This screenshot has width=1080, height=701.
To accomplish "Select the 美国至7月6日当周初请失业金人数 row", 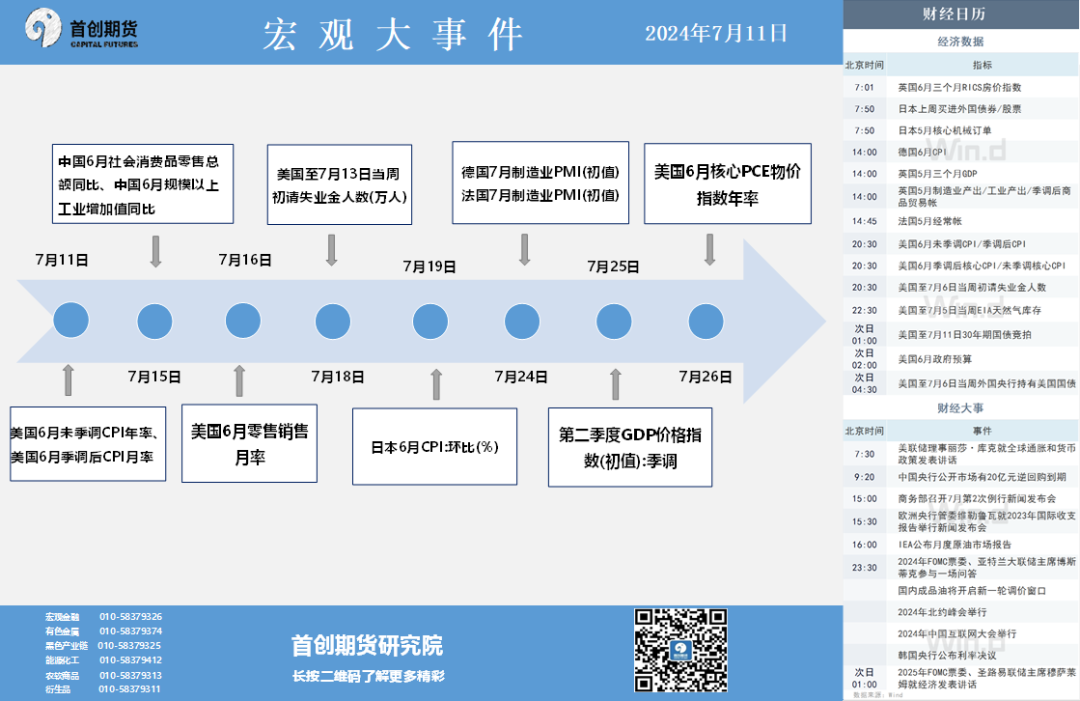I will pyautogui.click(x=961, y=287).
